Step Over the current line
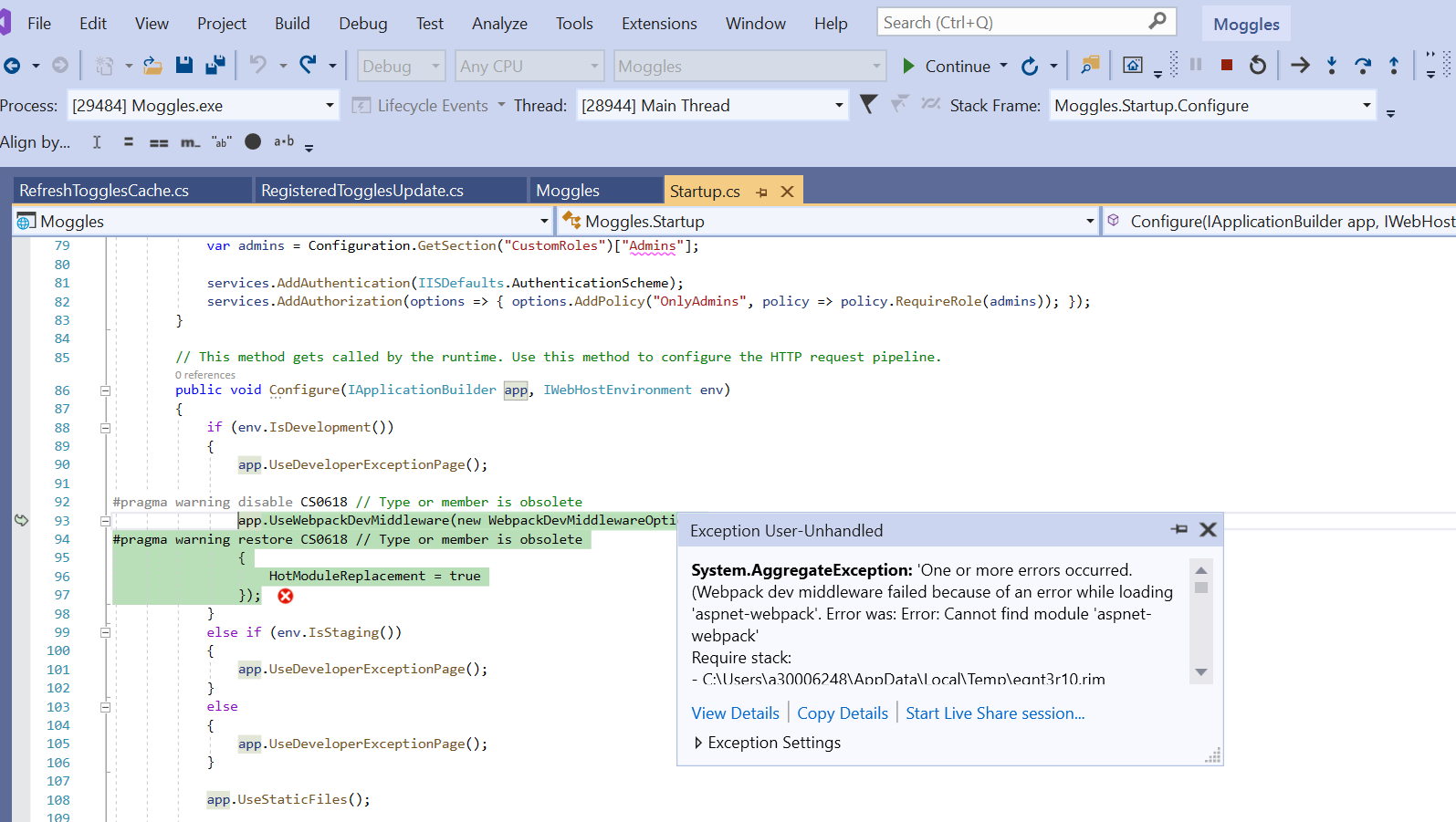Image resolution: width=1456 pixels, height=822 pixels. [x=1363, y=65]
